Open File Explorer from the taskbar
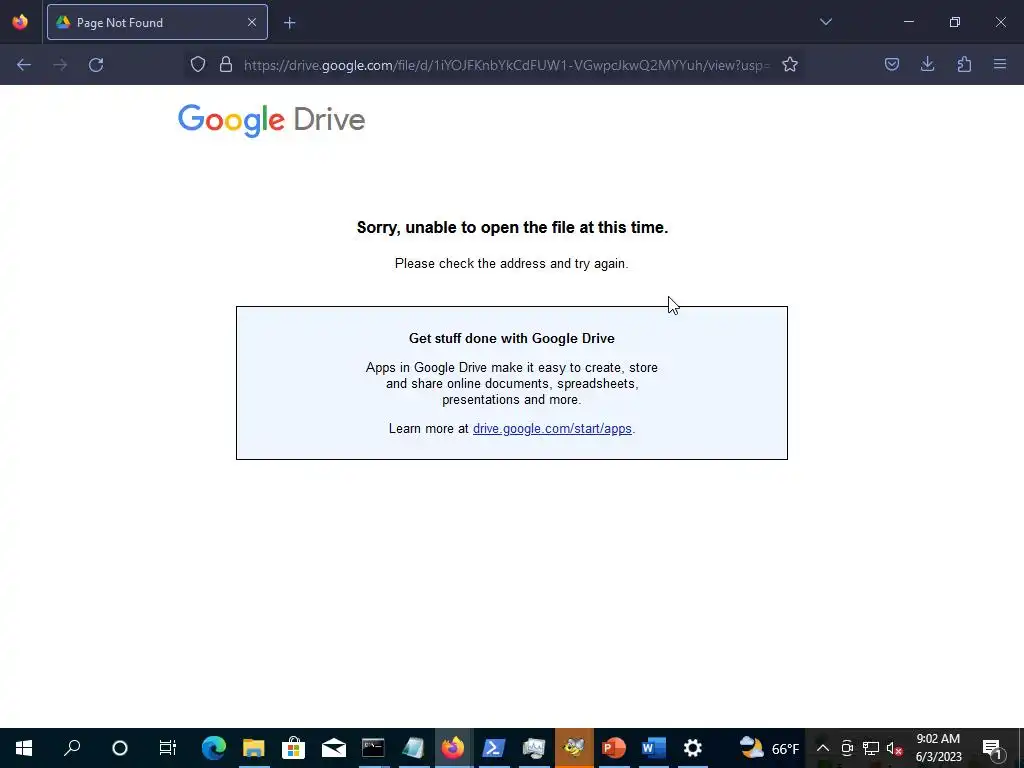Image resolution: width=1024 pixels, height=768 pixels. (253, 748)
